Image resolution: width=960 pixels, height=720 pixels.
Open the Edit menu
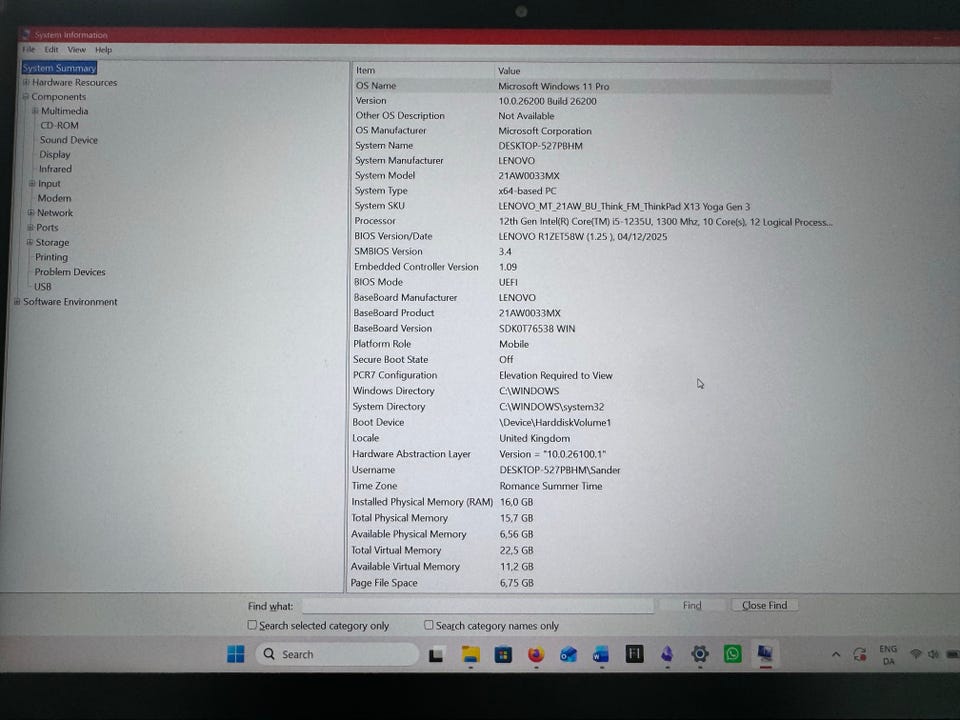pos(51,50)
